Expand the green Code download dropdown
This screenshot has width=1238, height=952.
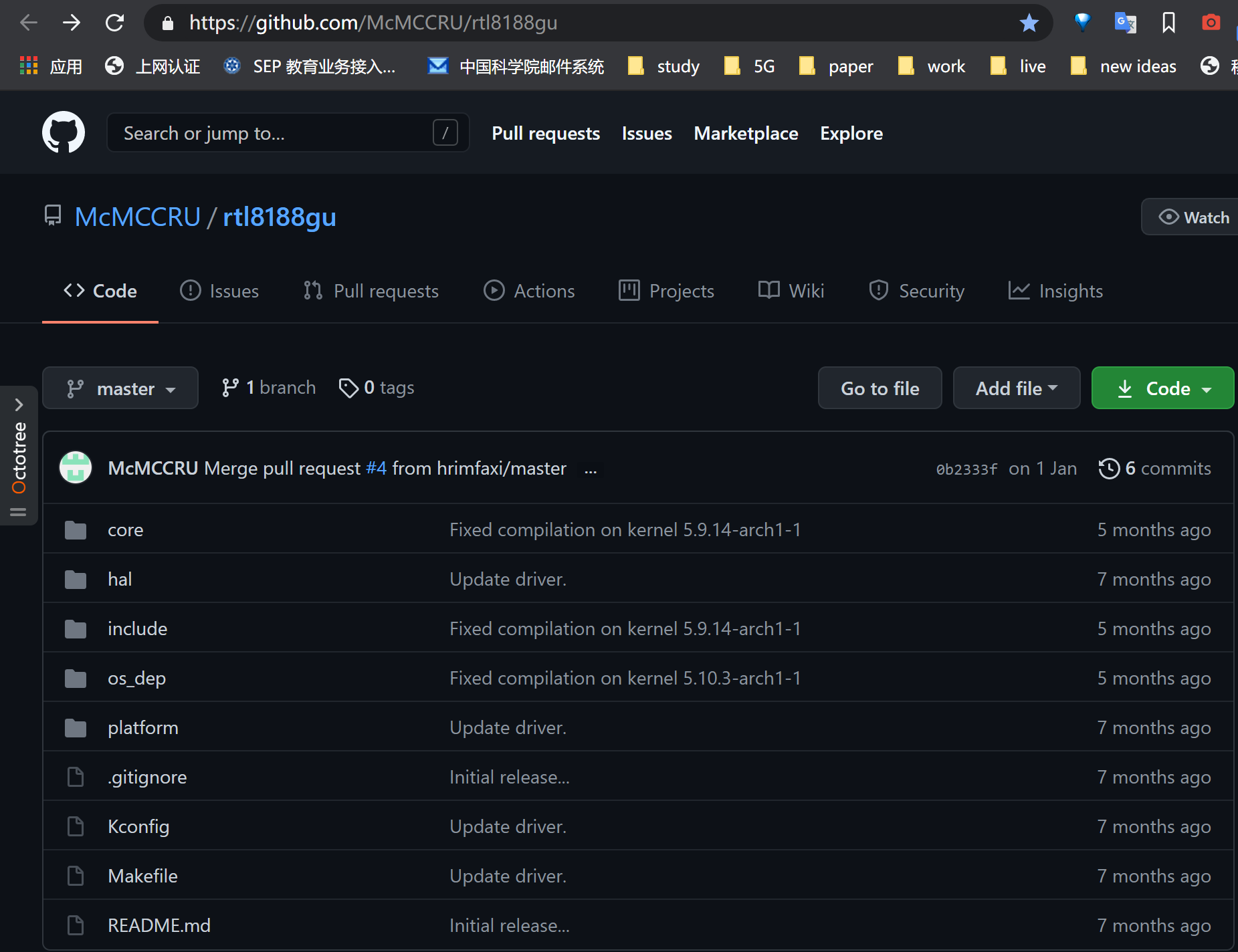pos(1162,388)
